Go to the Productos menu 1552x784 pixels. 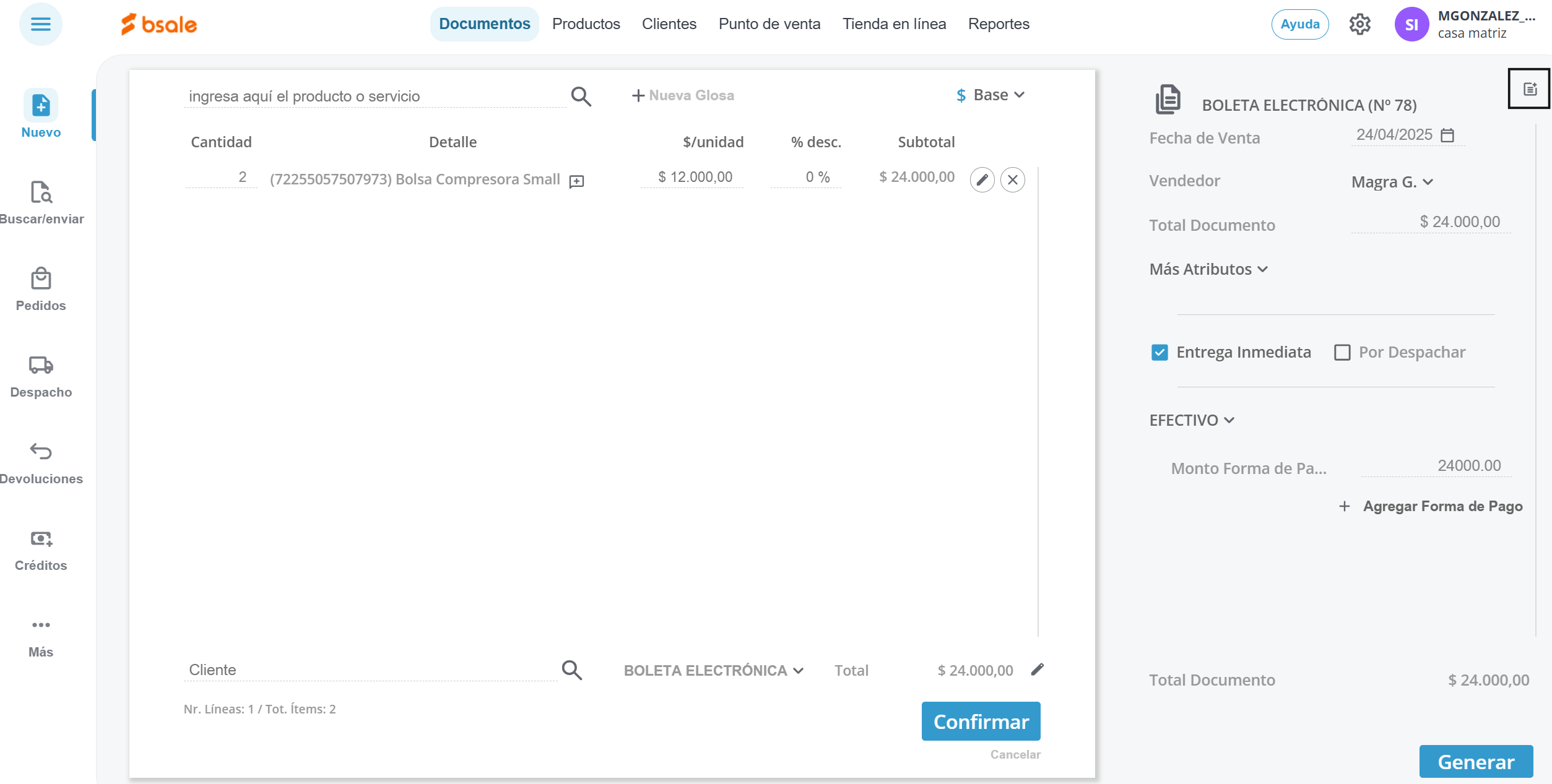(586, 24)
